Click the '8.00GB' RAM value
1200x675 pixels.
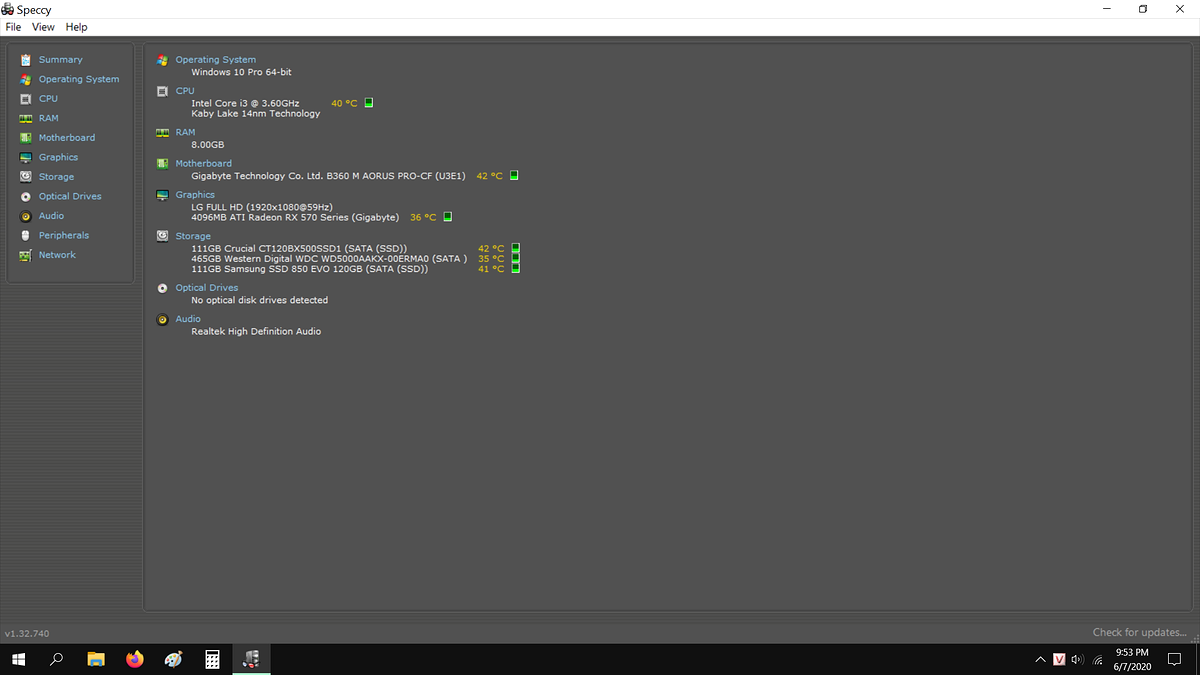click(x=208, y=145)
